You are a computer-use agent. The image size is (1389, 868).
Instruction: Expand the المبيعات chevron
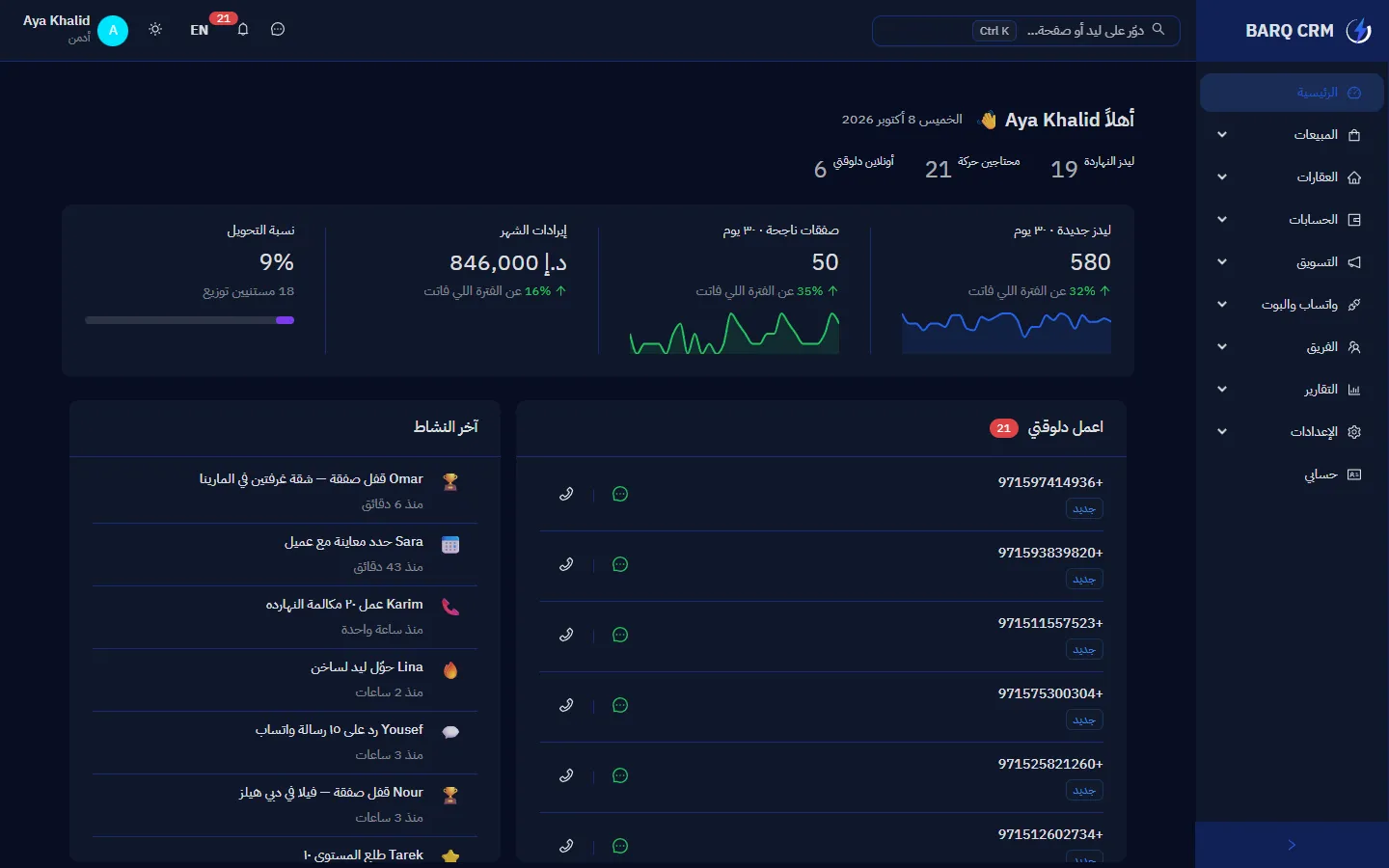(x=1222, y=135)
